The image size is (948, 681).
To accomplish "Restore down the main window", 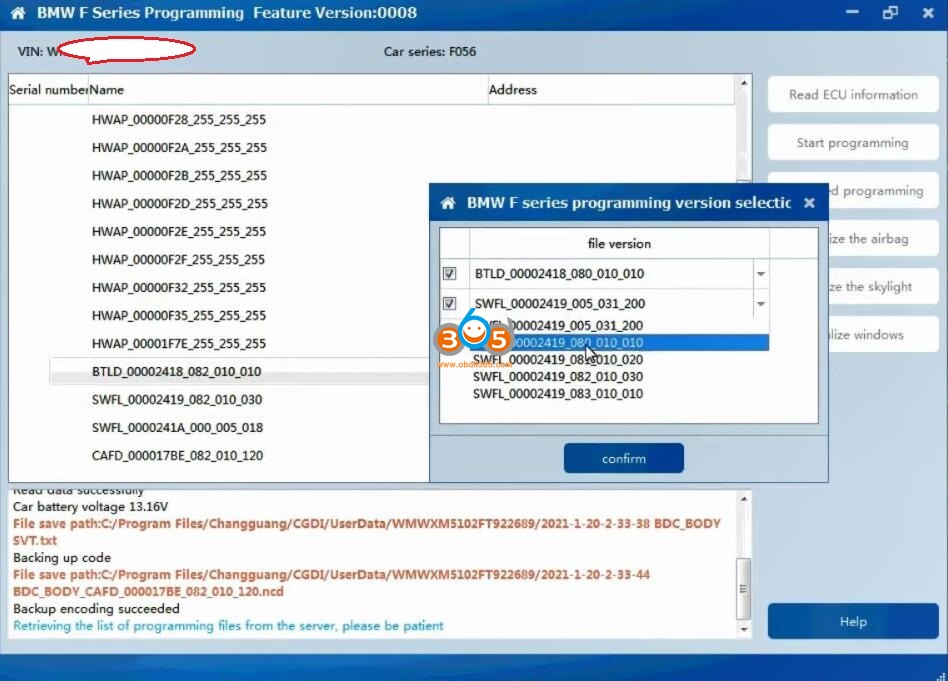I will click(890, 13).
